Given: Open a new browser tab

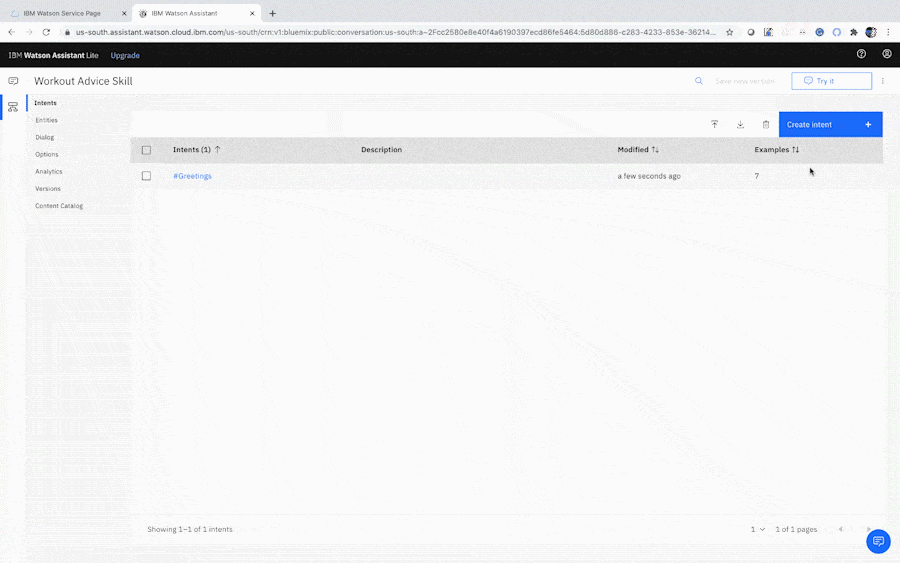Looking at the screenshot, I should (x=273, y=13).
